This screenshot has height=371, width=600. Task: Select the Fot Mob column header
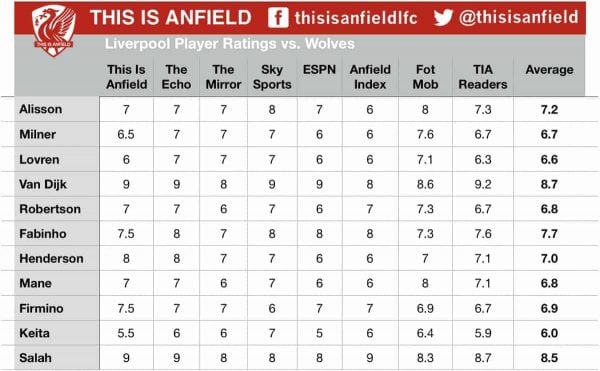[425, 77]
